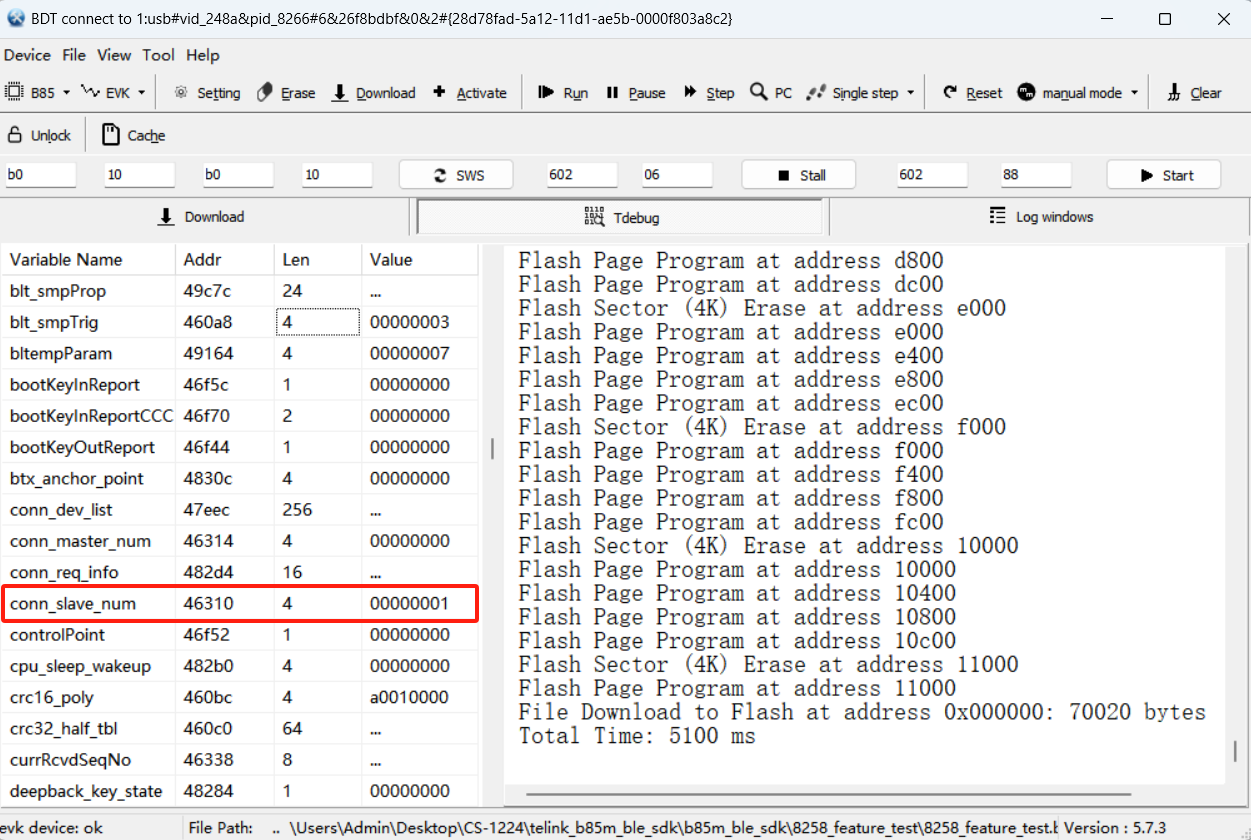Image resolution: width=1251 pixels, height=840 pixels.
Task: Expand the manual mode dropdown arrow
Action: point(1134,93)
